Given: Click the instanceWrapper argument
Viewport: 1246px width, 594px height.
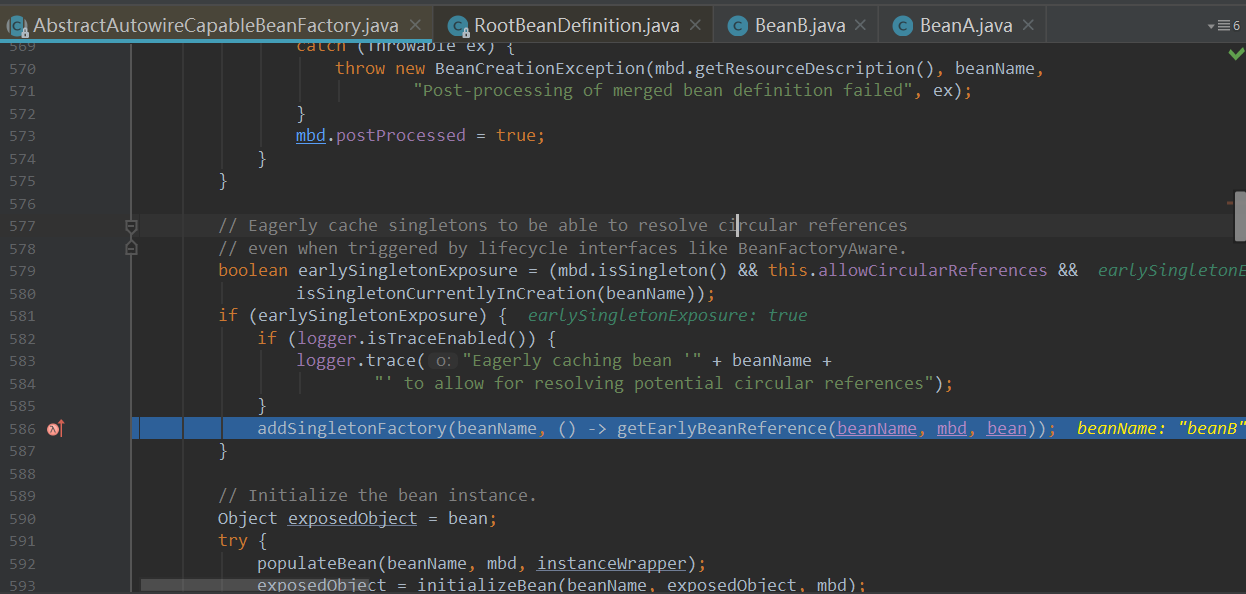Looking at the screenshot, I should (x=611, y=563).
